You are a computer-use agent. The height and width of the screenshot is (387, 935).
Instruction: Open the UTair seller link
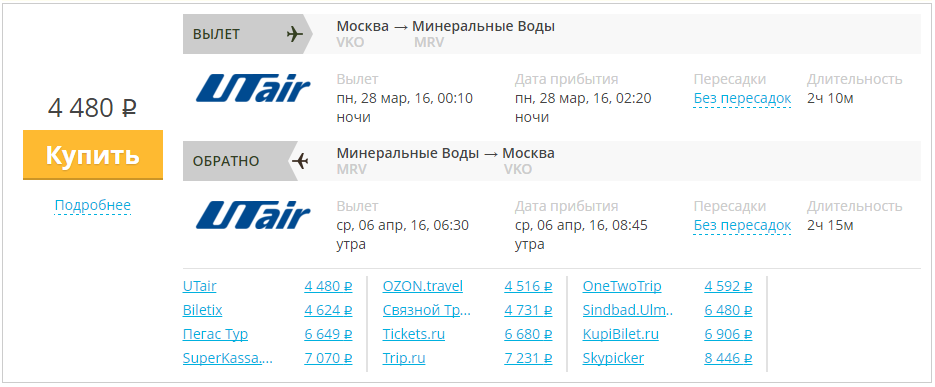pos(199,286)
